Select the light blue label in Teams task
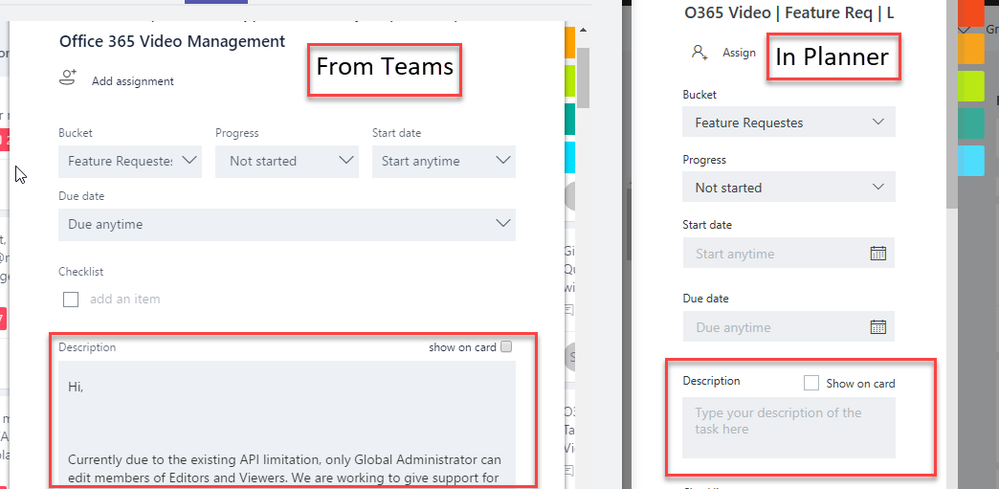Image resolution: width=999 pixels, height=489 pixels. [x=570, y=157]
